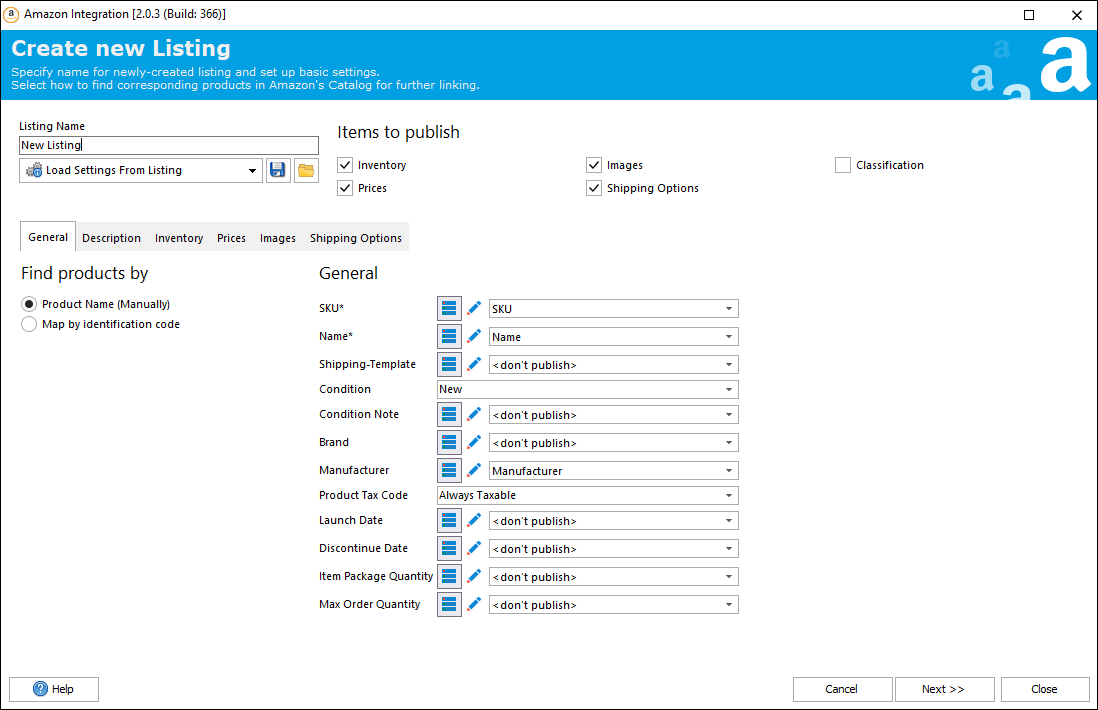Viewport: 1098px width, 710px height.
Task: Click the list icon for Discontinue Date
Action: [x=449, y=548]
